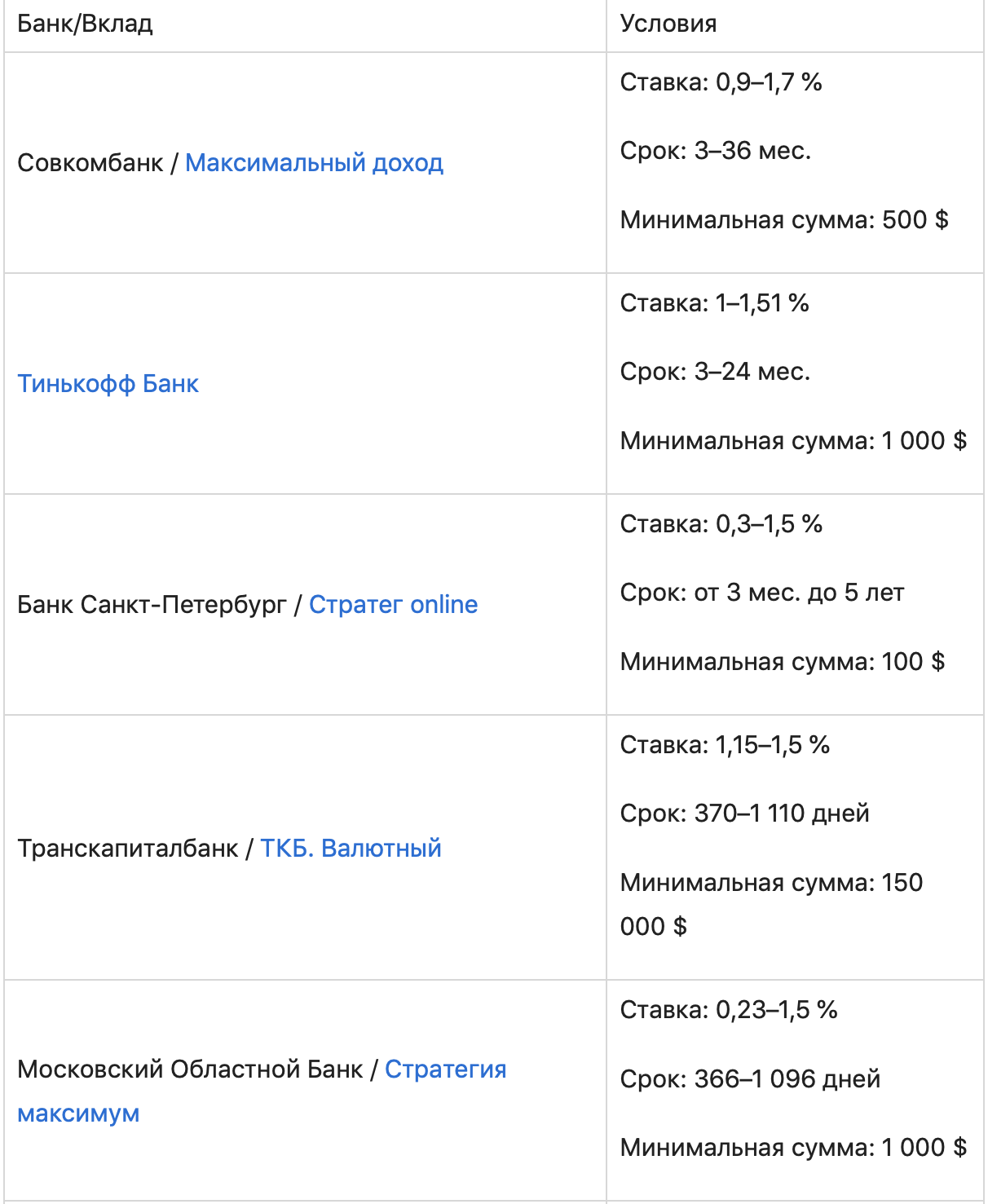Screen dimensions: 988x1204
Task: Follow the Тинькофф Банк link
Action: click(108, 384)
